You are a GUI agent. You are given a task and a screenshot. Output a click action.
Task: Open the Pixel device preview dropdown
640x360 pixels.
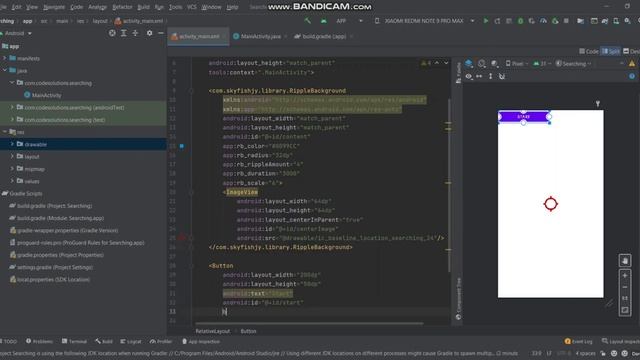point(517,64)
